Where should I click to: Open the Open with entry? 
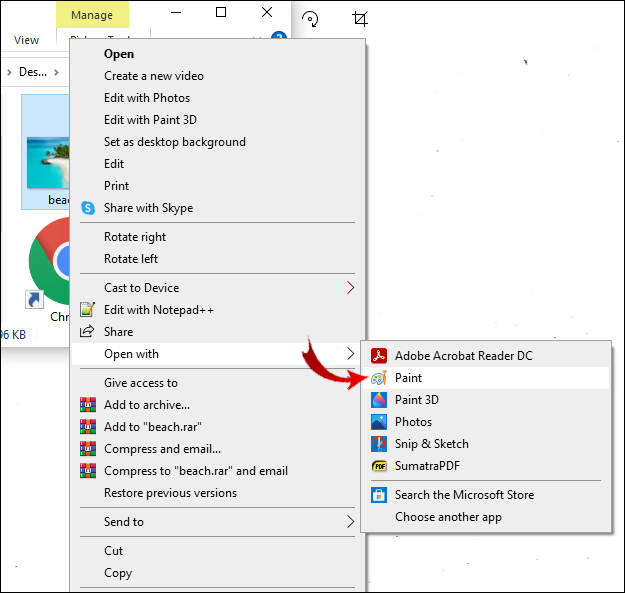217,353
